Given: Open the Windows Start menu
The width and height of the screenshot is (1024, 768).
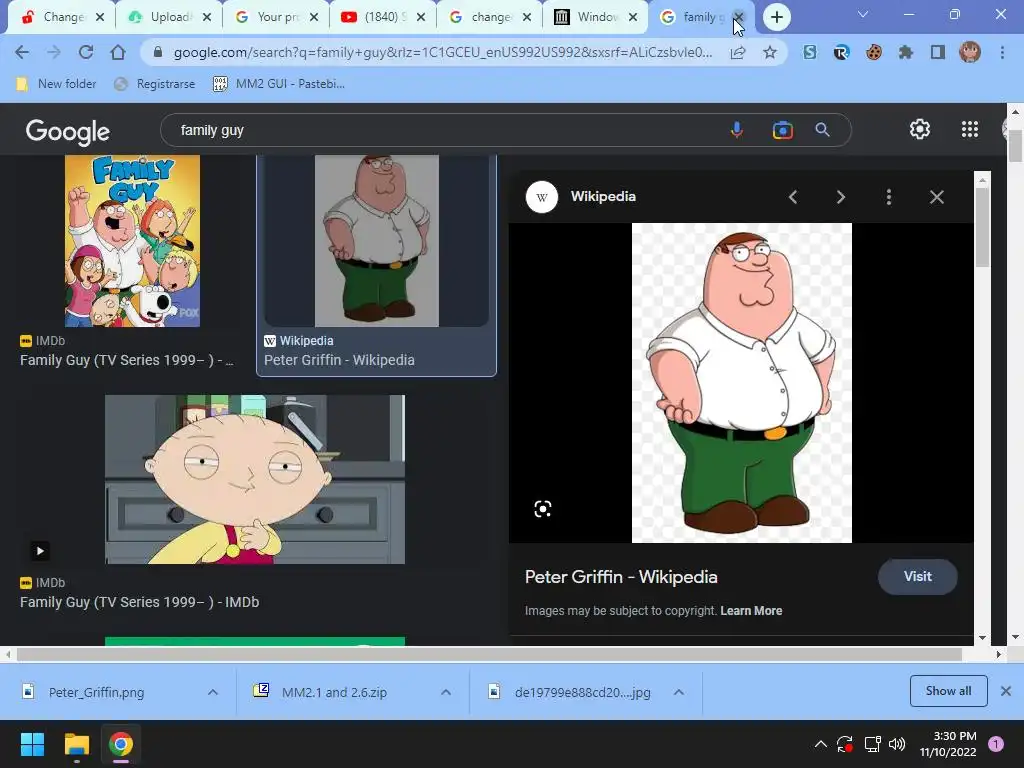Looking at the screenshot, I should pyautogui.click(x=32, y=744).
